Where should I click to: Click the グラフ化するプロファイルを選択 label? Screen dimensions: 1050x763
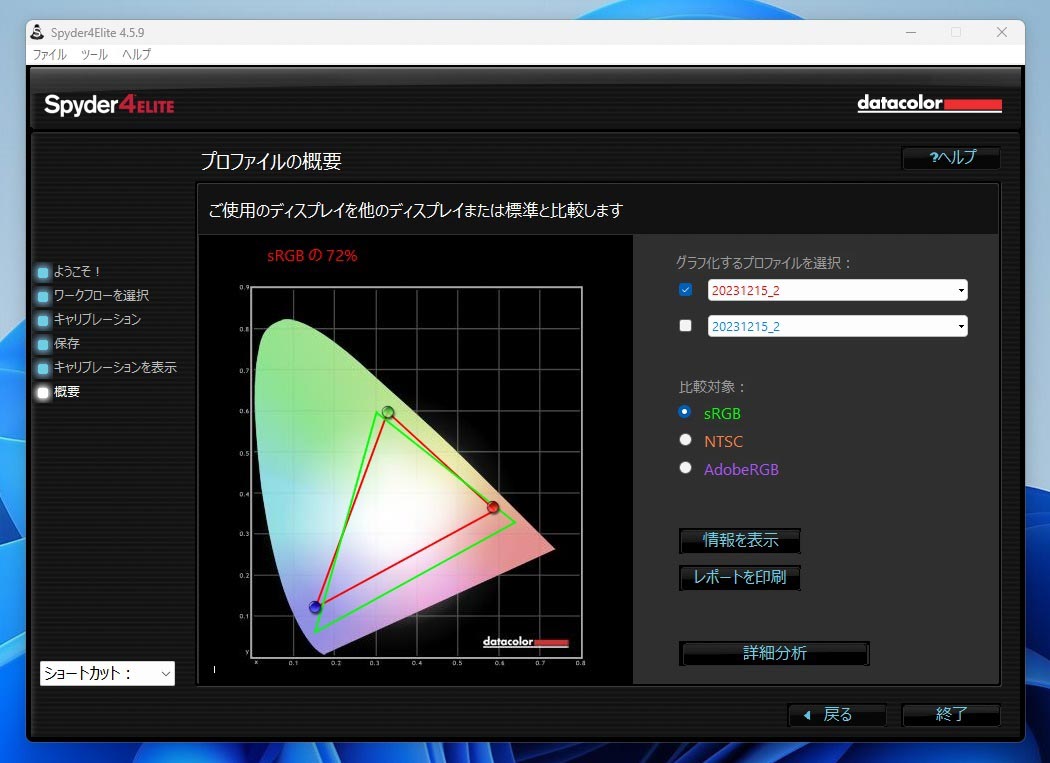tap(763, 263)
